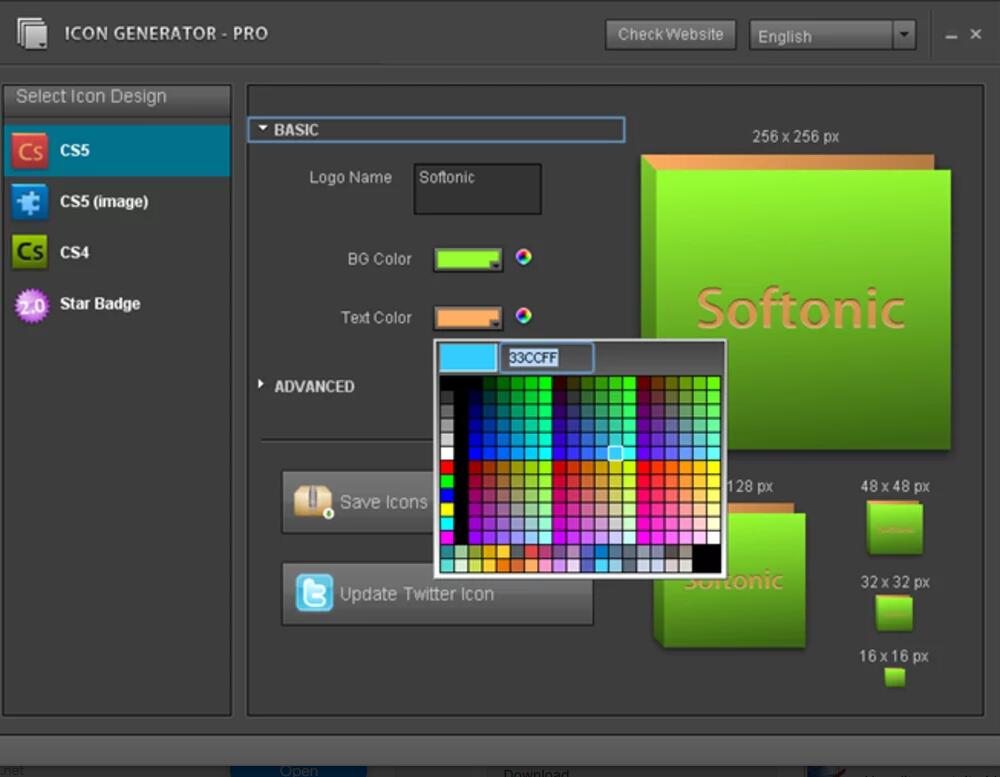Image resolution: width=1000 pixels, height=777 pixels.
Task: Select the CS5 (image) list item
Action: click(x=117, y=202)
